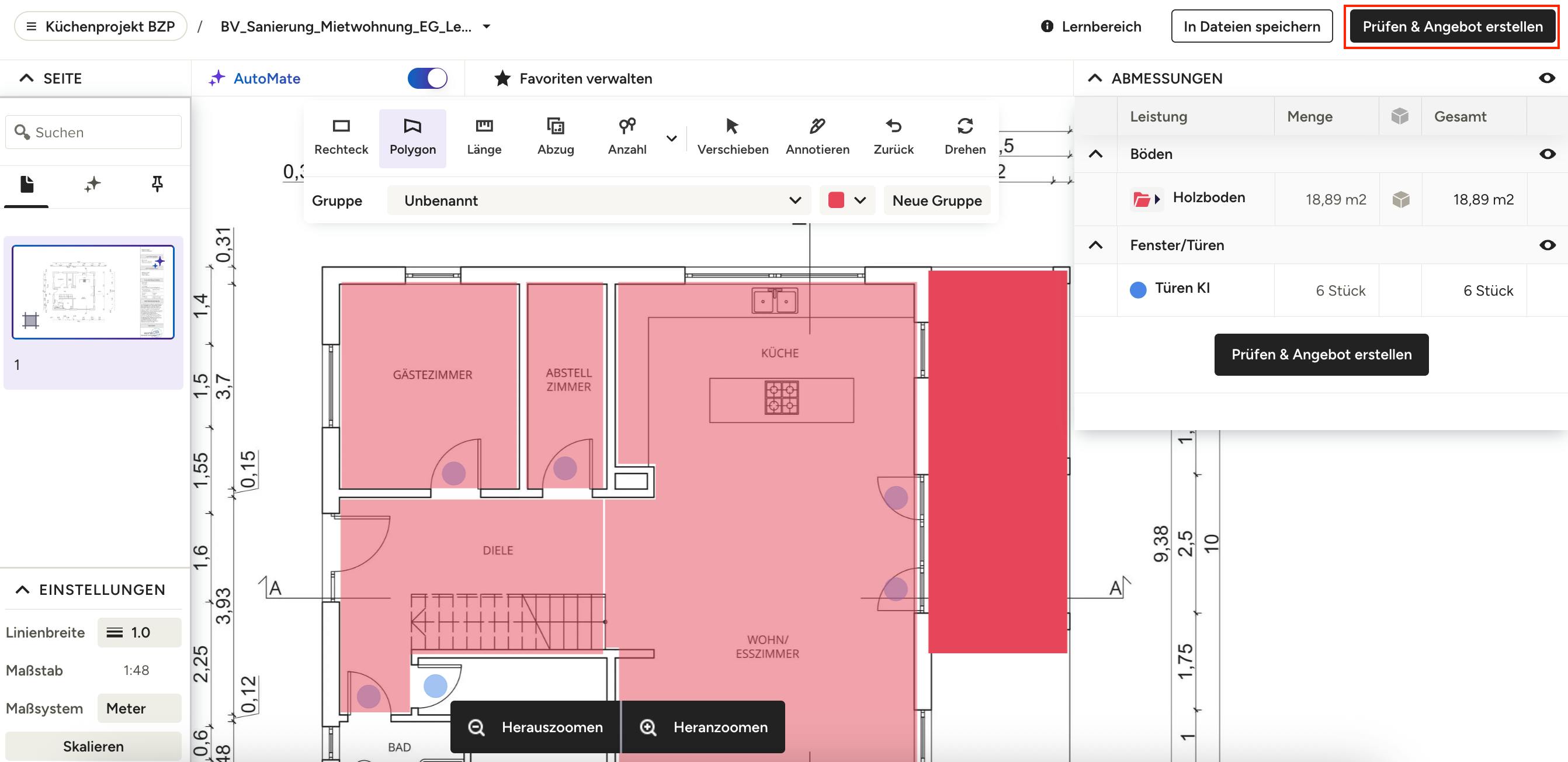
Task: Click the Linienbreite lines icon
Action: tap(115, 633)
